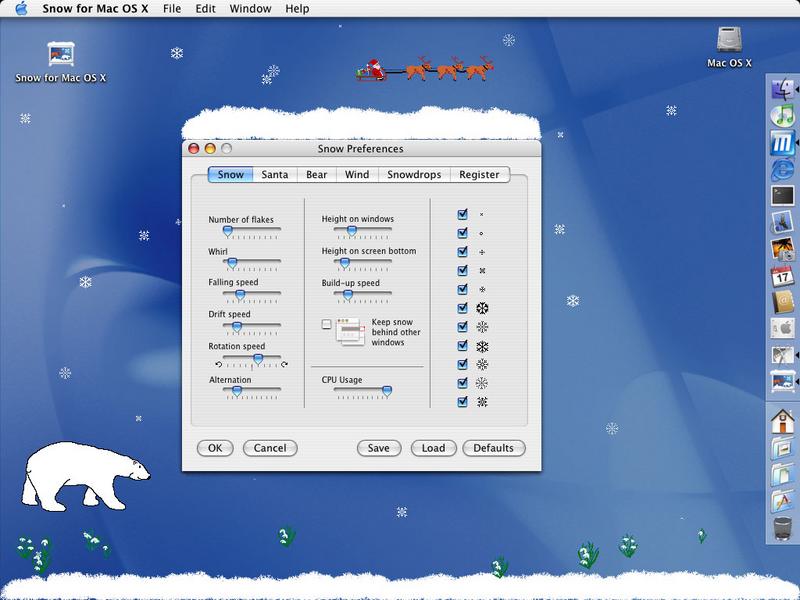The height and width of the screenshot is (600, 800).
Task: Uncheck the small circle flake checkbox
Action: [463, 233]
